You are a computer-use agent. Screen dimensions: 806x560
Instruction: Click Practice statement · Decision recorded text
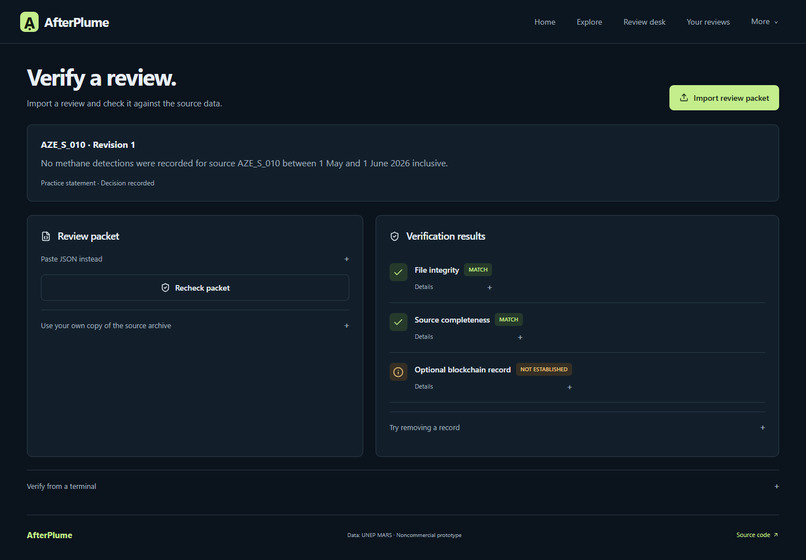coord(97,183)
